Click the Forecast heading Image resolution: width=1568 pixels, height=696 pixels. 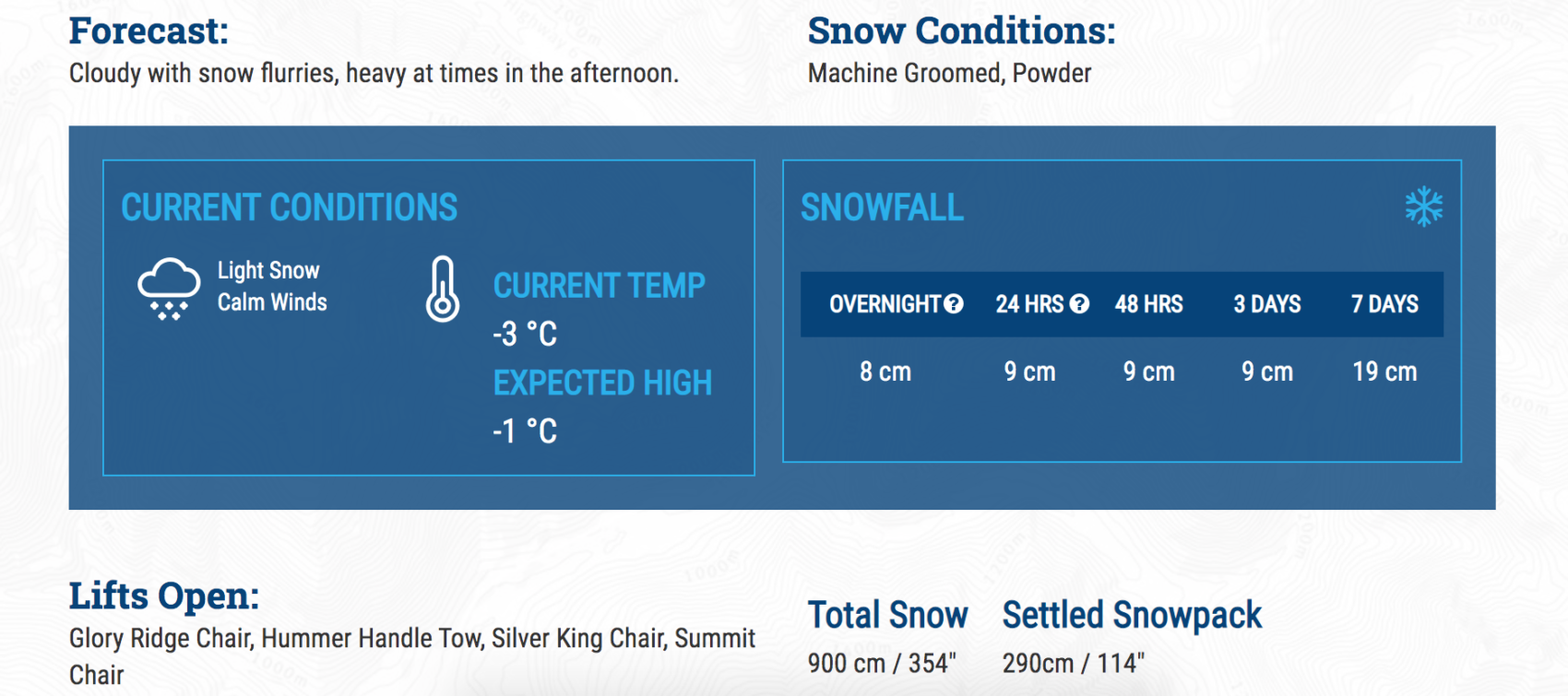(x=148, y=31)
